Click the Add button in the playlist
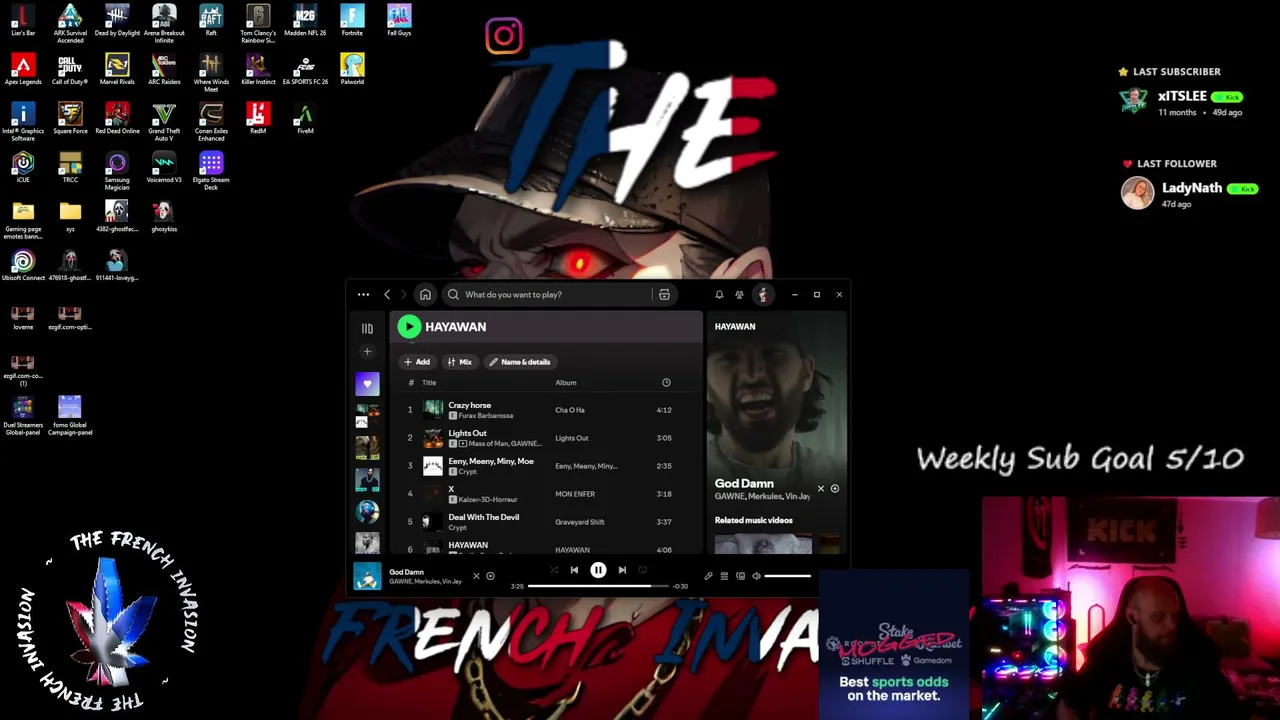1280x720 pixels. pos(417,362)
